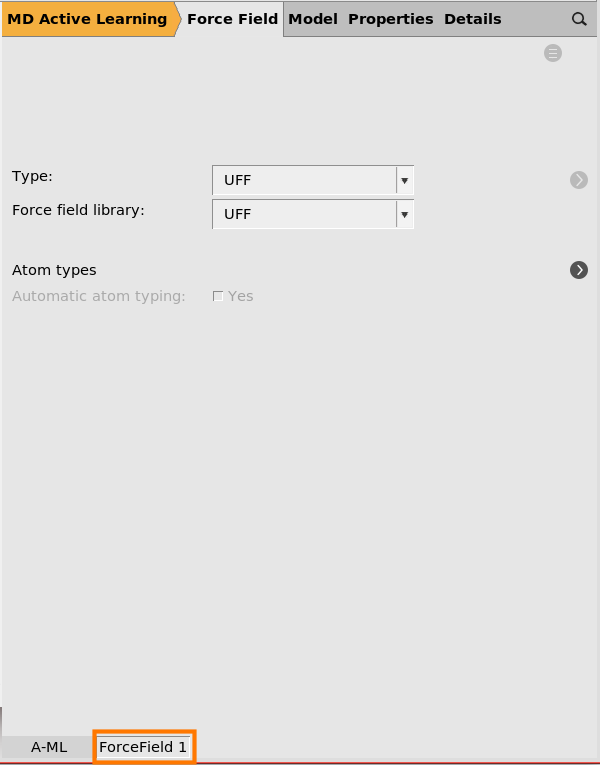Click the Type field showing UFF
Viewport: 600px width, 765px height.
(x=304, y=181)
